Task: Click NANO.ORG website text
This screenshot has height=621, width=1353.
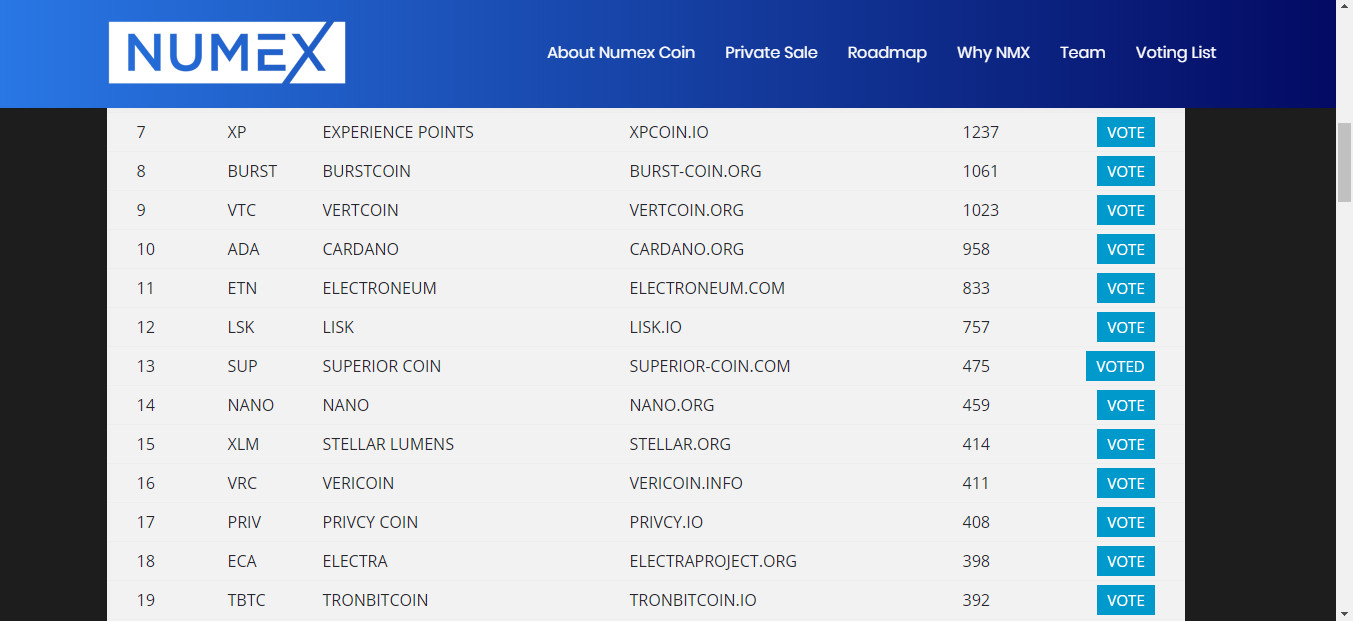Action: pos(671,405)
